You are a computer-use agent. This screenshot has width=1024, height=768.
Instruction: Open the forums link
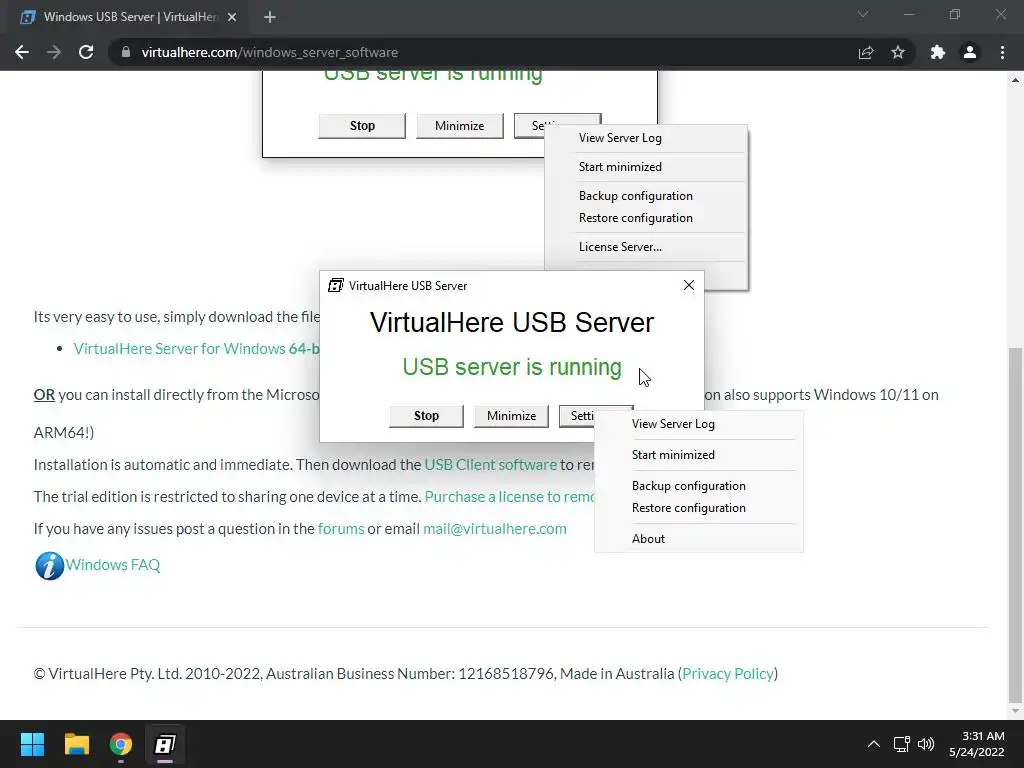tap(341, 529)
